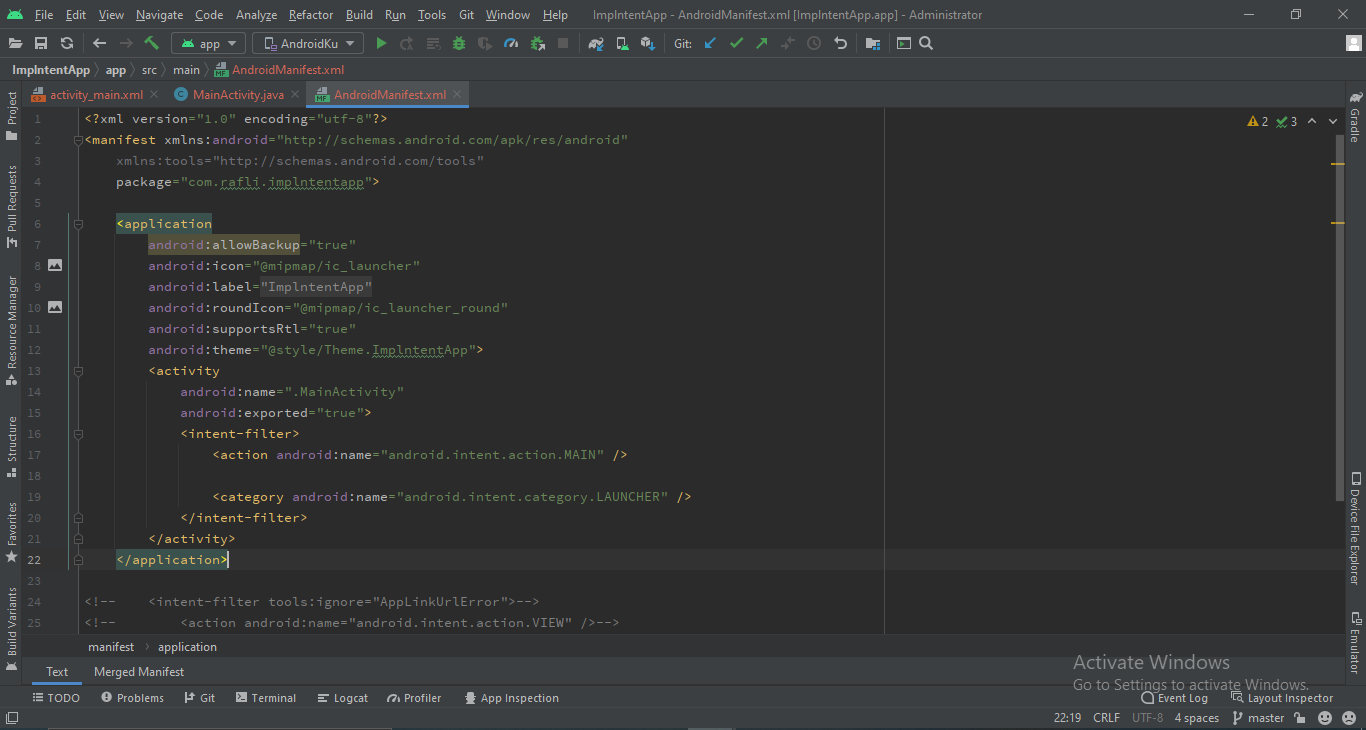Open the Gradle side panel

tap(1355, 117)
